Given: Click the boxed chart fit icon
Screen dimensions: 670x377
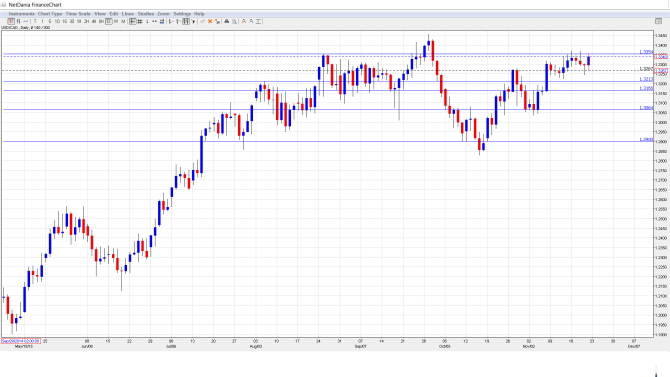Looking at the screenshot, I should pyautogui.click(x=186, y=21).
